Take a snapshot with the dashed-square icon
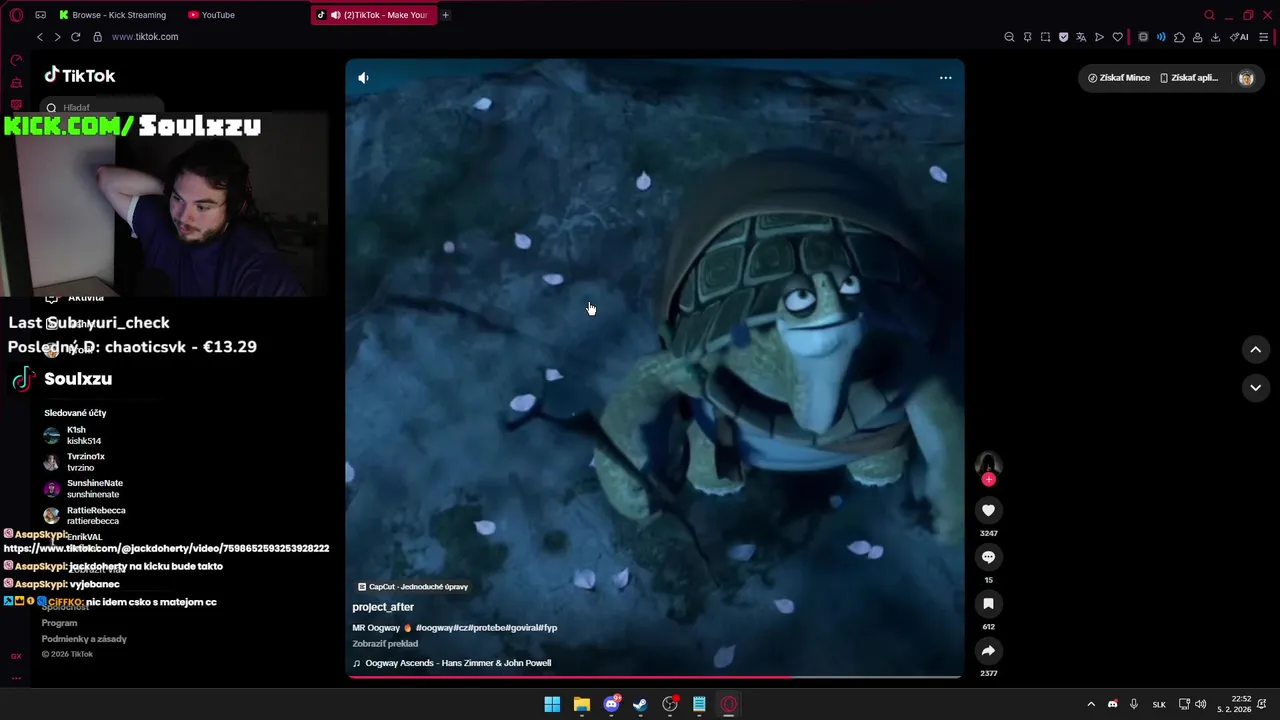 coord(1045,37)
